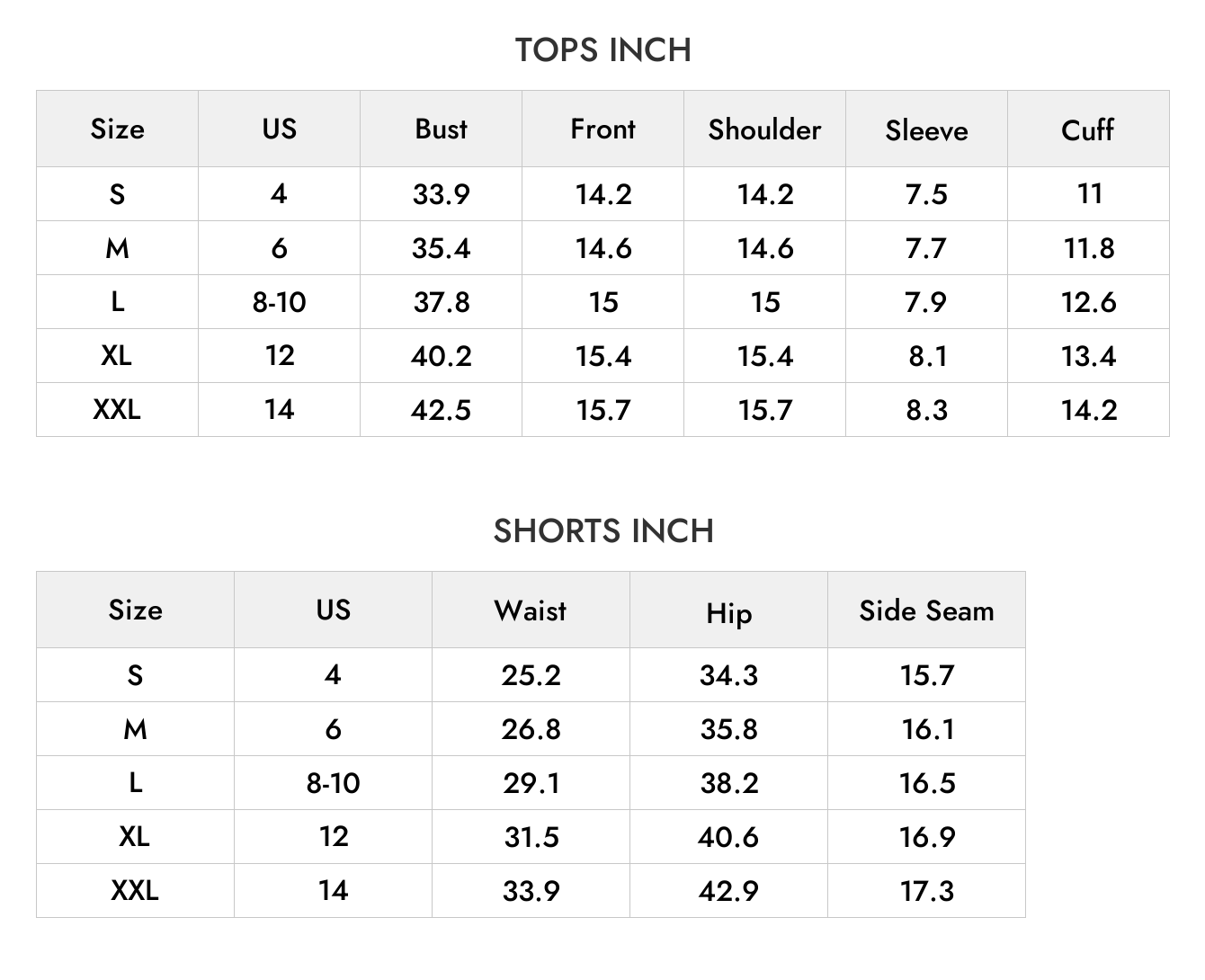
Task: Click the 17.3 side seam value
Action: (x=926, y=891)
